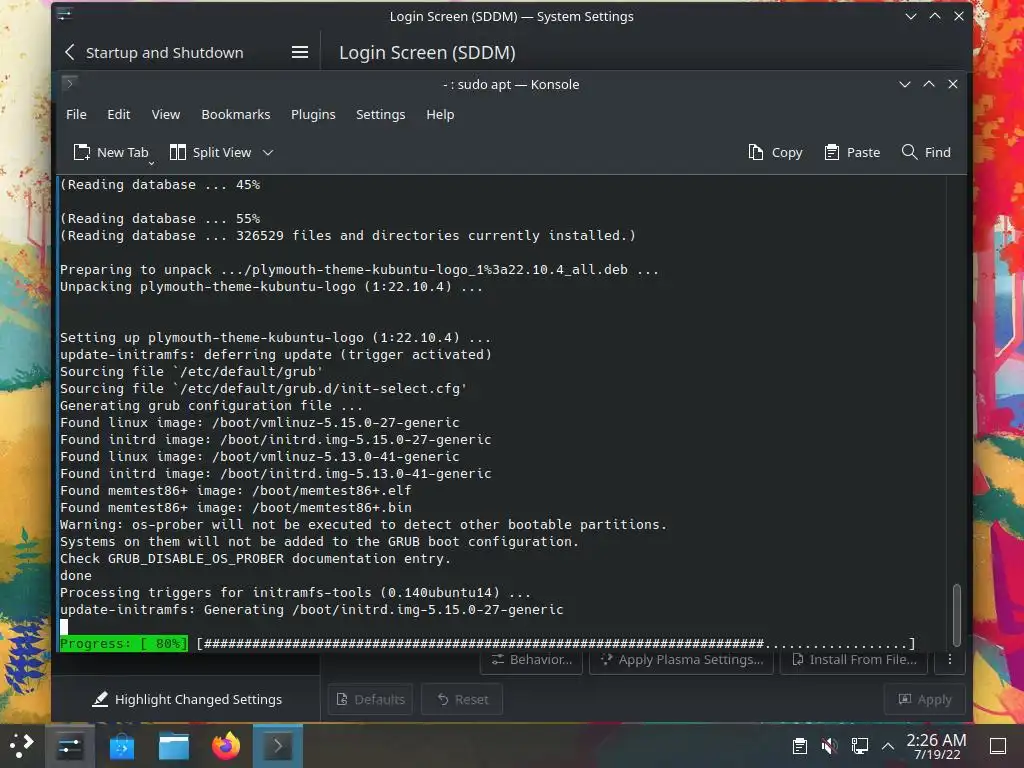Open the Bookmarks menu in Konsole
The image size is (1024, 768).
(x=236, y=114)
